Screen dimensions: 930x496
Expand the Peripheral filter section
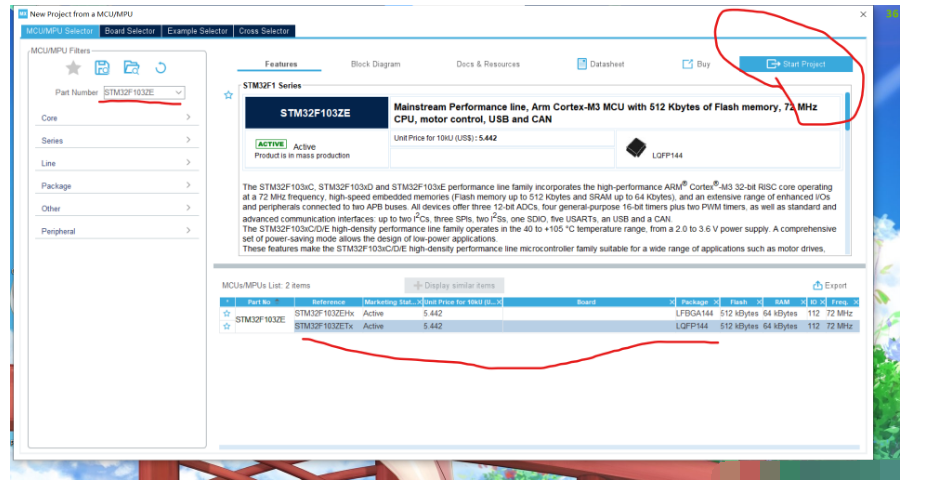116,230
